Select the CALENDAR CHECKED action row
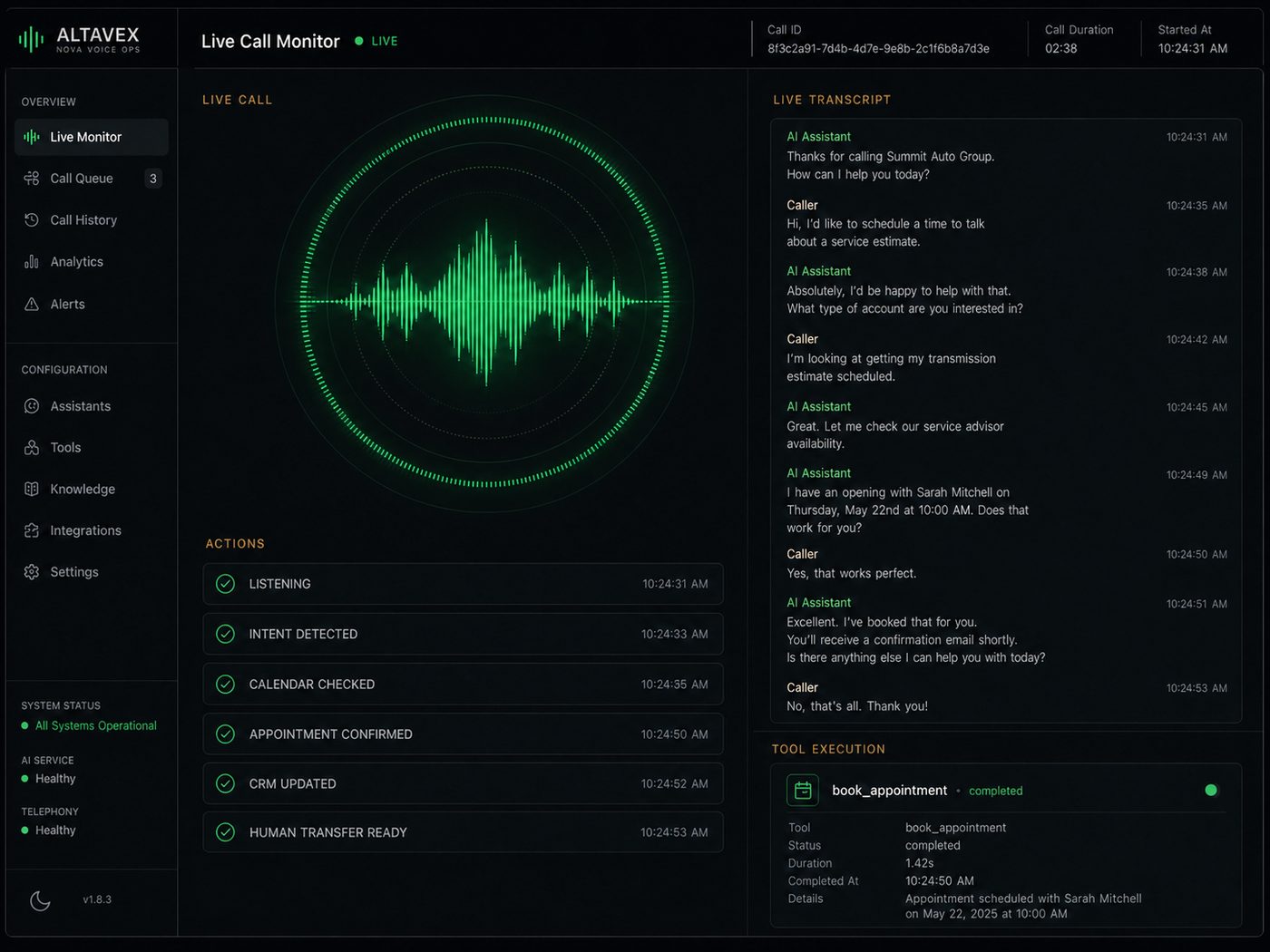Viewport: 1270px width, 952px height. (x=463, y=685)
